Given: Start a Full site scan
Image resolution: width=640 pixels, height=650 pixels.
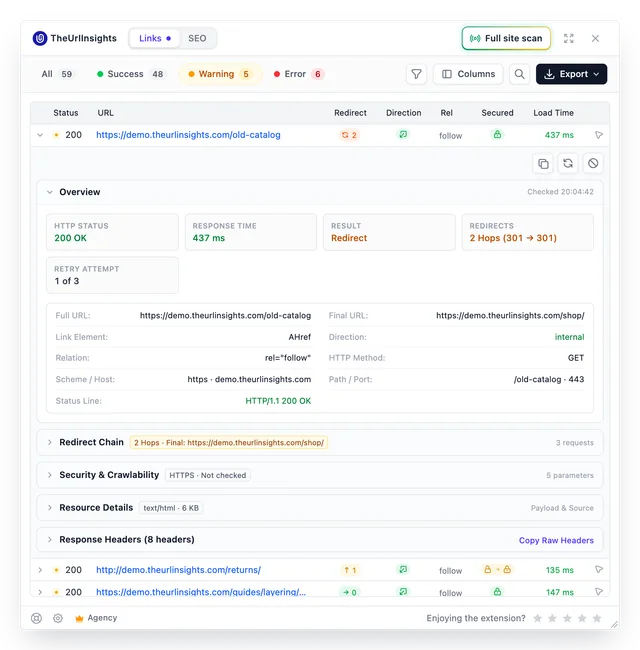Looking at the screenshot, I should coord(506,38).
